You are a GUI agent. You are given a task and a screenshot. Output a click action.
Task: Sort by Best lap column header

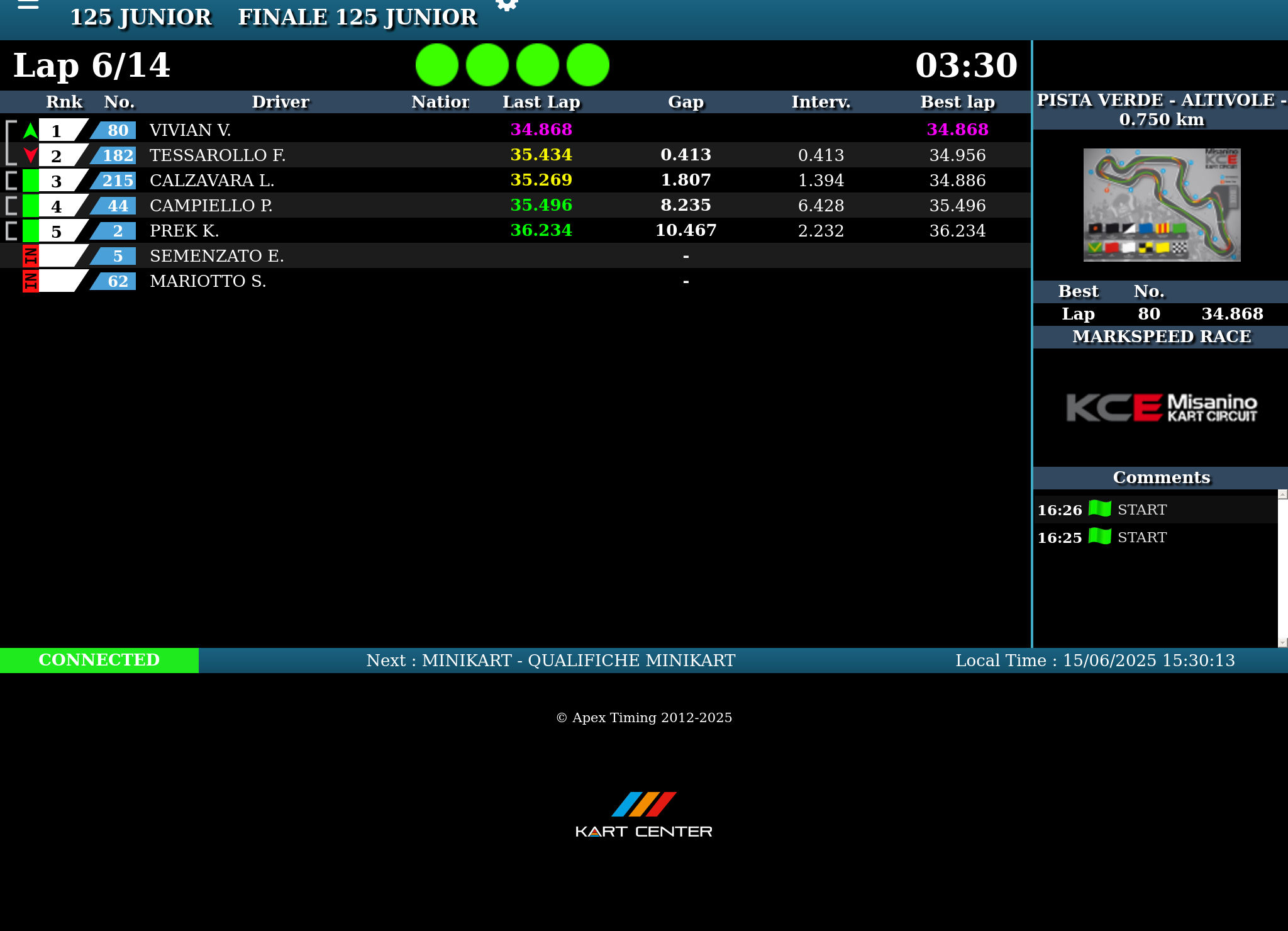(x=957, y=102)
